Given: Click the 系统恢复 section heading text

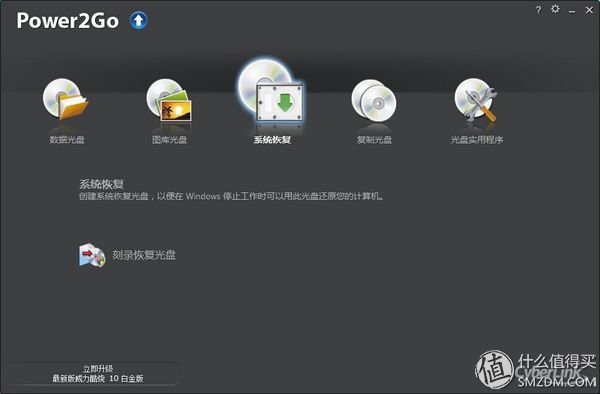Looking at the screenshot, I should click(101, 184).
